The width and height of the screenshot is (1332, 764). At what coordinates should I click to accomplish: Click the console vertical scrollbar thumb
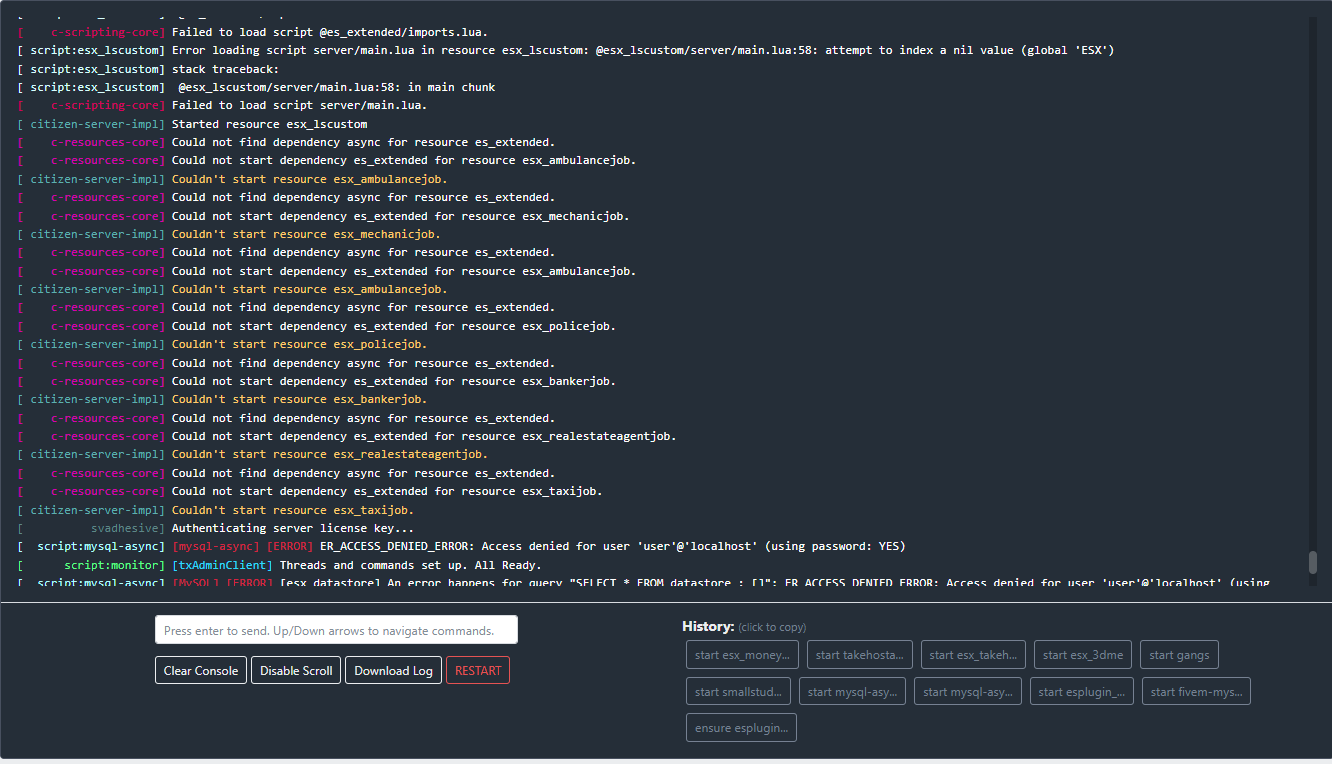1313,562
